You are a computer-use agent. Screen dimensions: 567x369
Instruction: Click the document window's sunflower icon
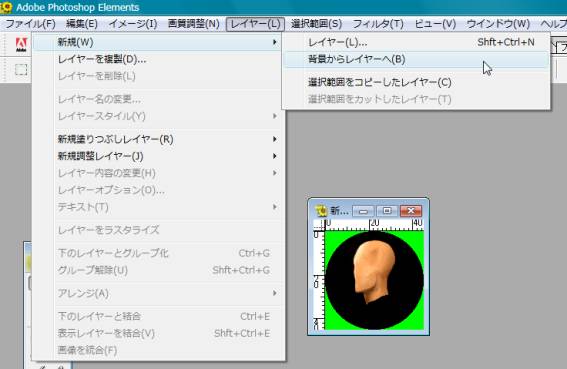(x=320, y=211)
